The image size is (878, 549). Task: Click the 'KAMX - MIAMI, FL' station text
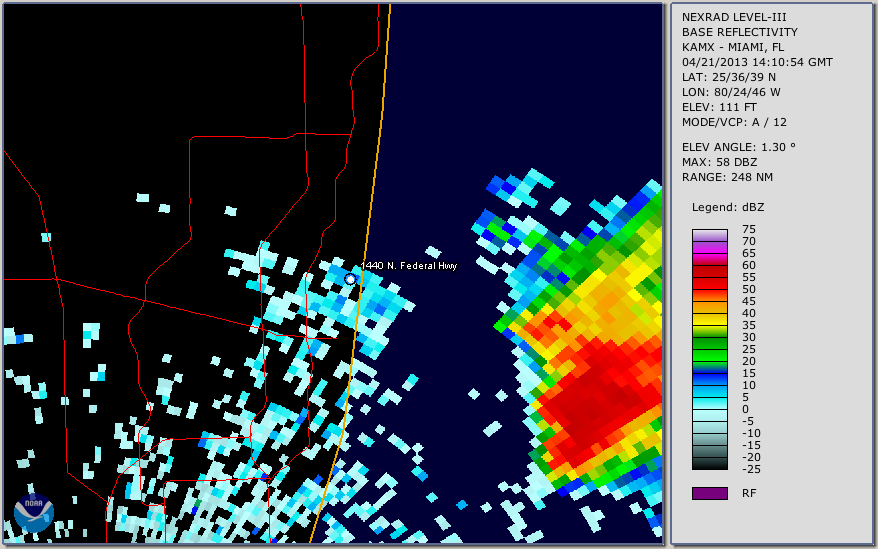[733, 47]
